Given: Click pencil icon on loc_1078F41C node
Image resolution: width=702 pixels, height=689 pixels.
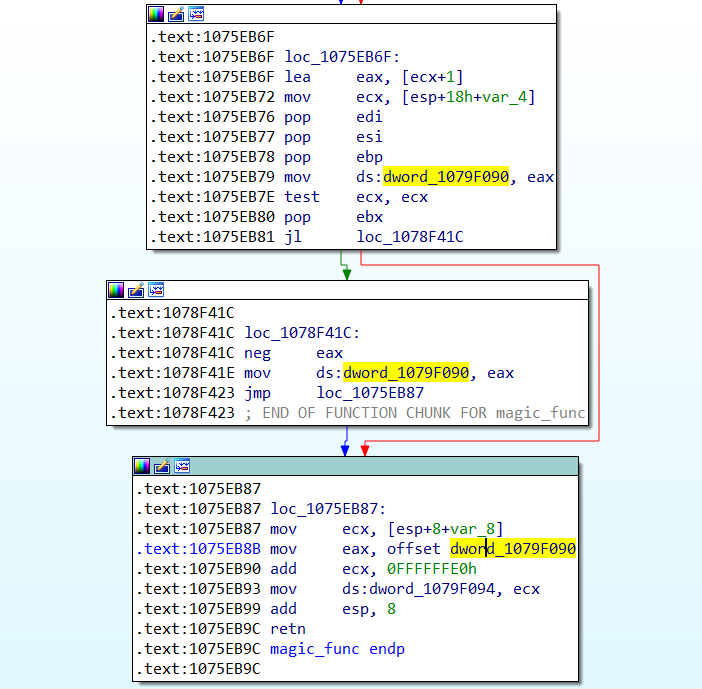Looking at the screenshot, I should (x=135, y=290).
